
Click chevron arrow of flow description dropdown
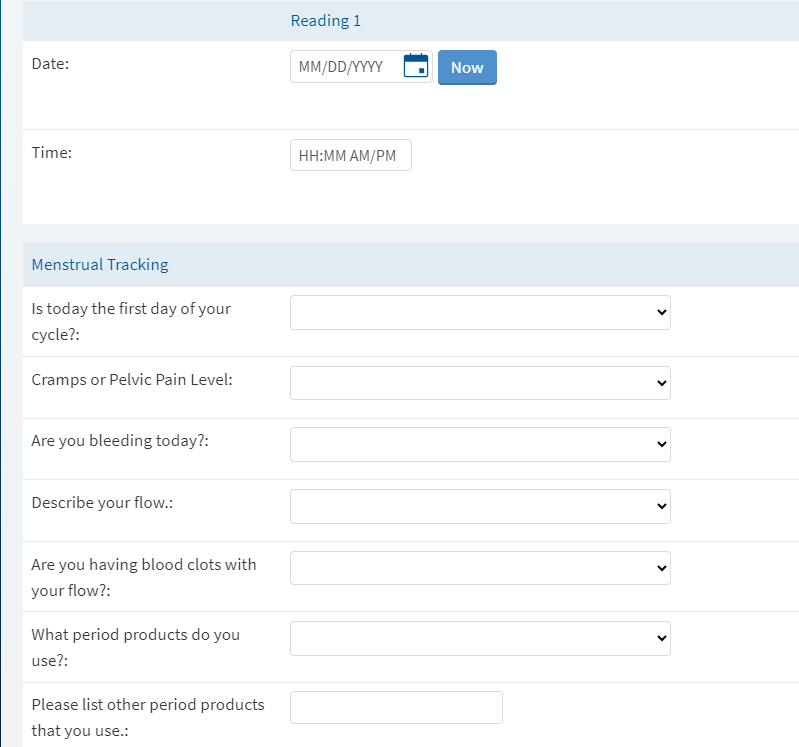(661, 506)
